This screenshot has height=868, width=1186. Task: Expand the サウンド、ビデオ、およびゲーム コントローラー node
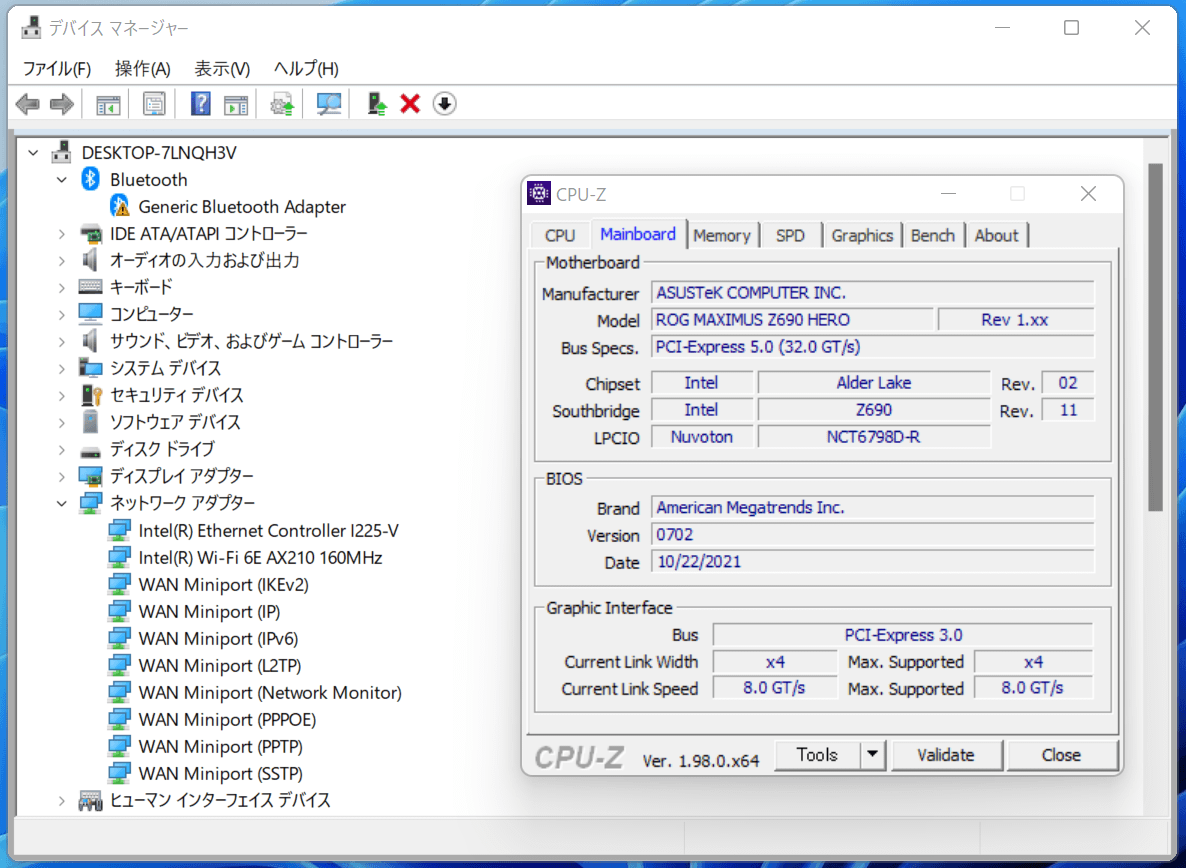(62, 342)
